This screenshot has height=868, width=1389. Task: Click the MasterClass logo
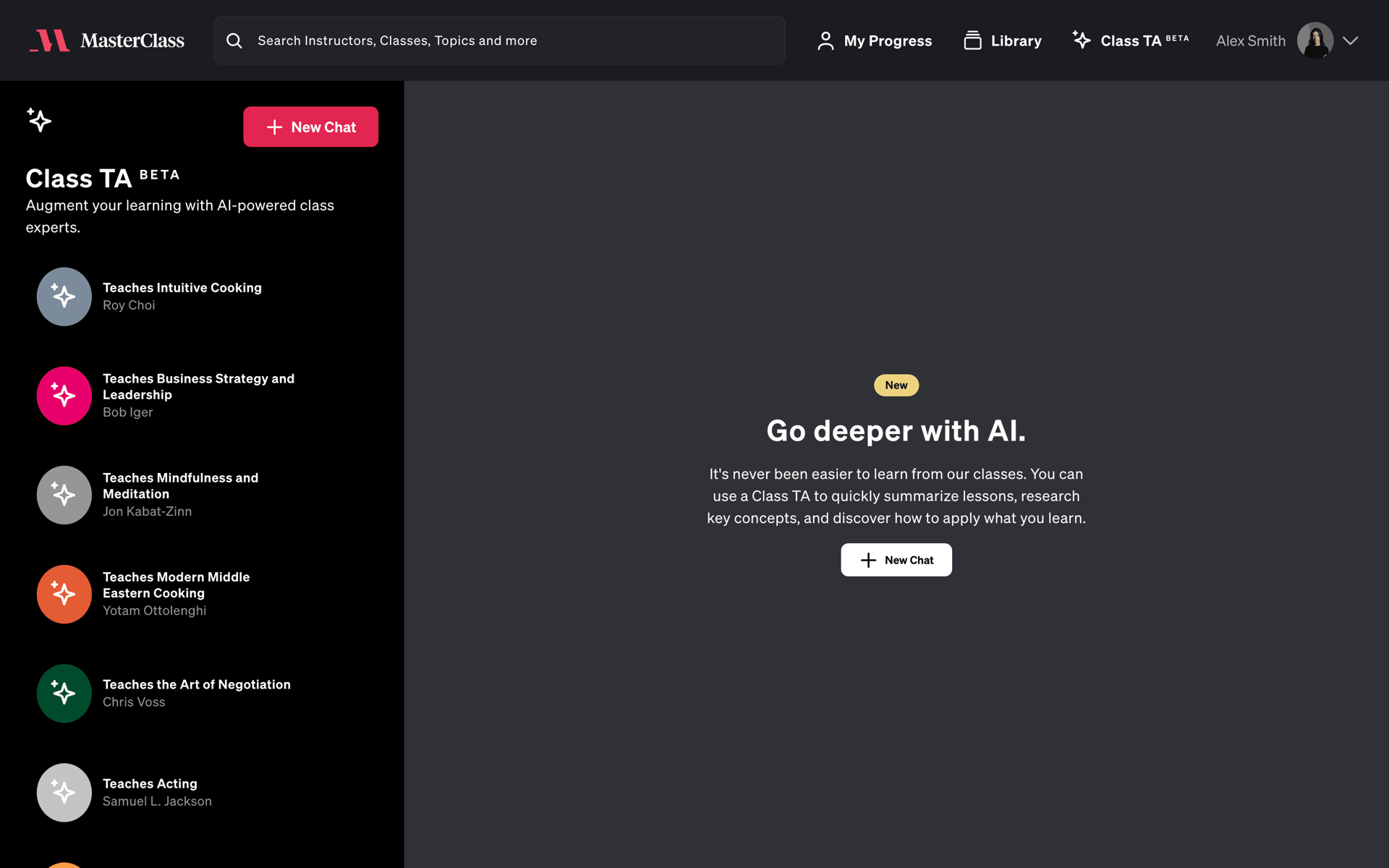(107, 41)
